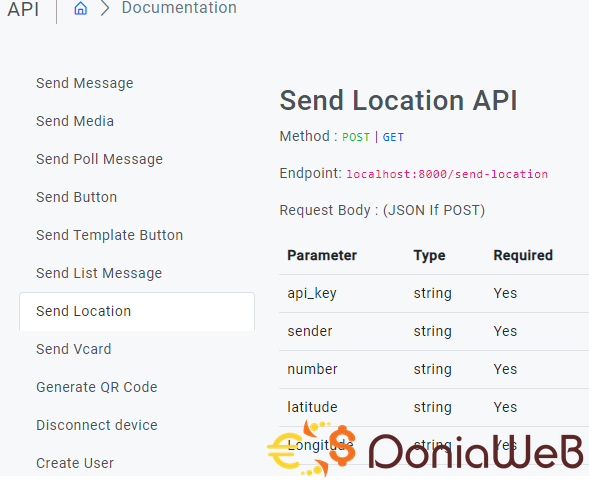Screen dimensions: 589x481
Task: Click the Documentation breadcrumb text
Action: [x=179, y=8]
